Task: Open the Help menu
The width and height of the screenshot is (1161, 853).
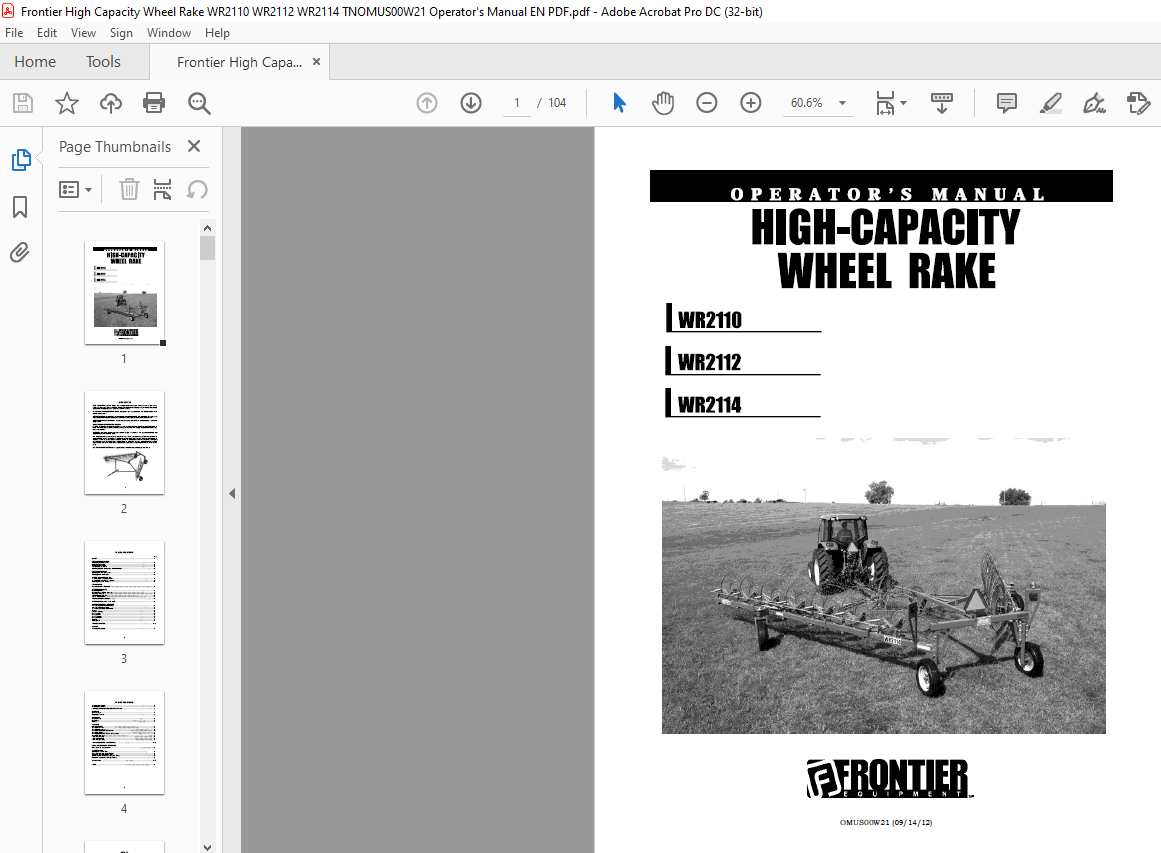Action: [217, 33]
